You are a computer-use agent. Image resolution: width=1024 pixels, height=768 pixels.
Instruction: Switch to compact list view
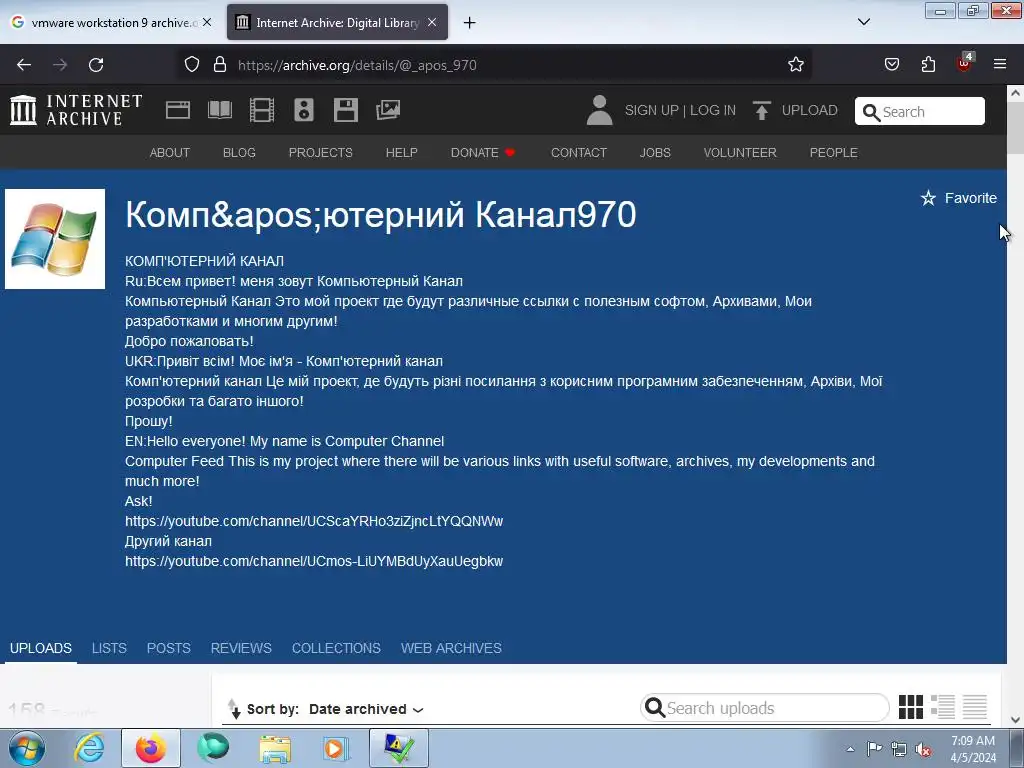click(x=974, y=707)
